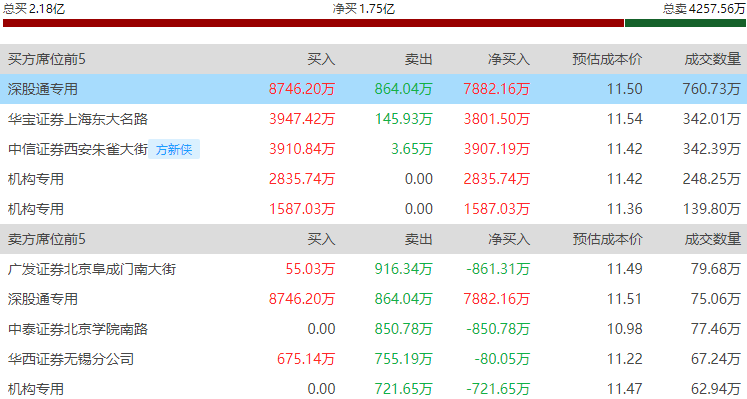Viewport: 747px width, 399px height.
Task: Select 深股通专用 in the 卖方席位前5 list
Action: tap(43, 299)
